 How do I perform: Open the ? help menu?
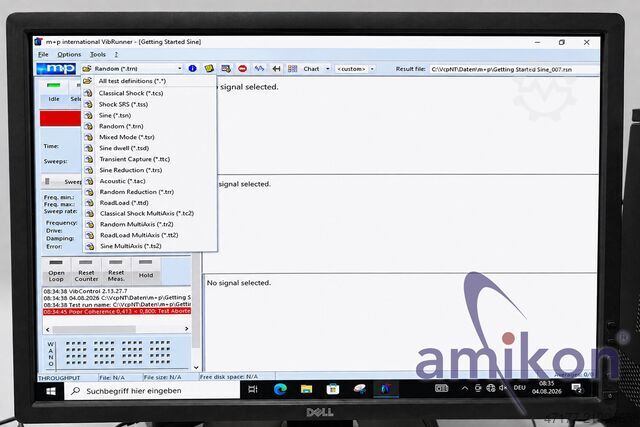coord(116,54)
